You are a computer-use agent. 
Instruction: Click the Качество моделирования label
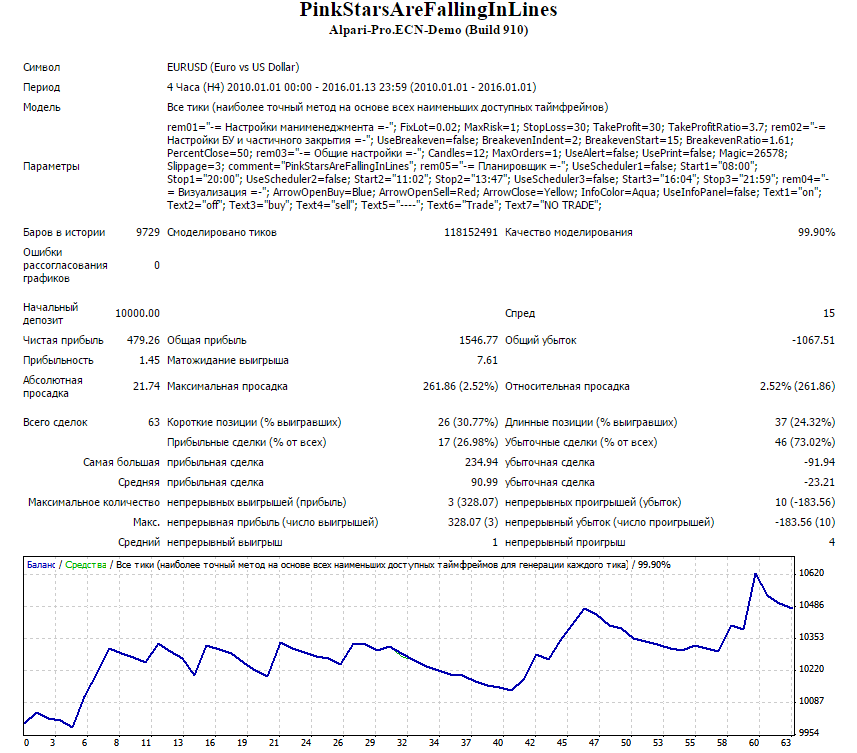click(x=568, y=232)
